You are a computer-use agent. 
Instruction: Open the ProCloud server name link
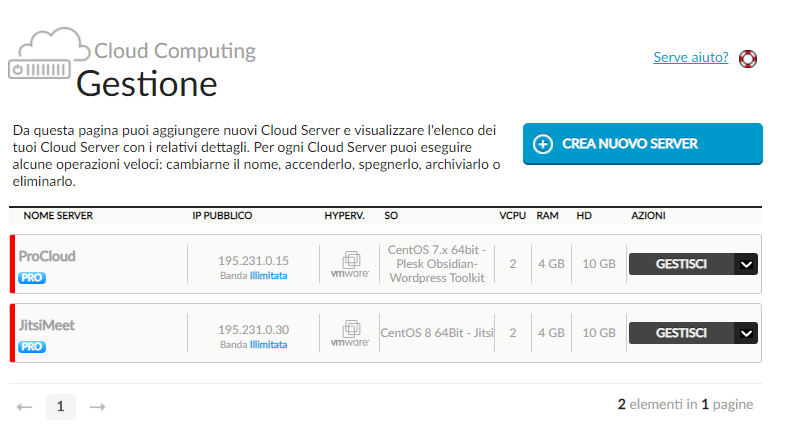(47, 256)
